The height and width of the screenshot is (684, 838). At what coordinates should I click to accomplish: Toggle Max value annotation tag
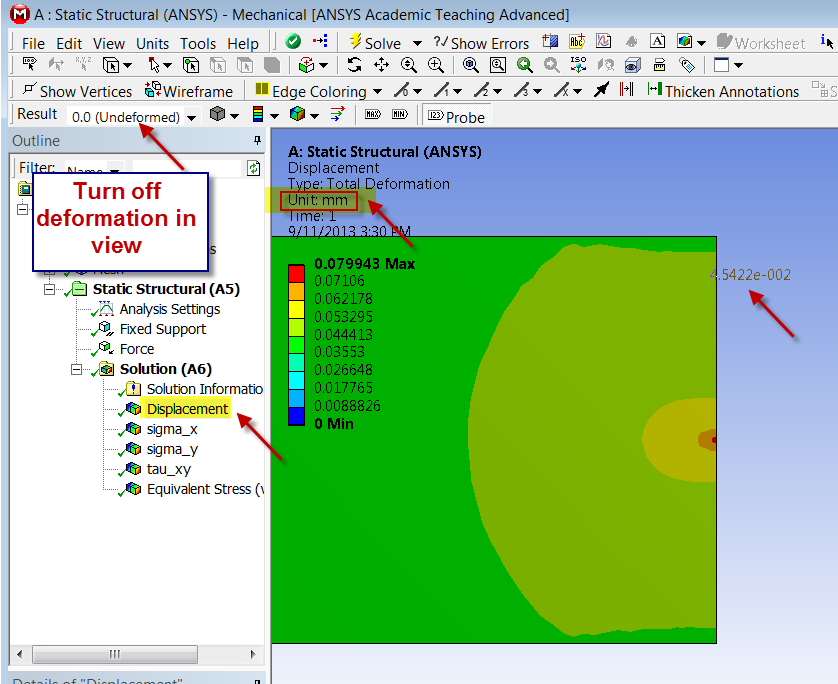click(373, 114)
